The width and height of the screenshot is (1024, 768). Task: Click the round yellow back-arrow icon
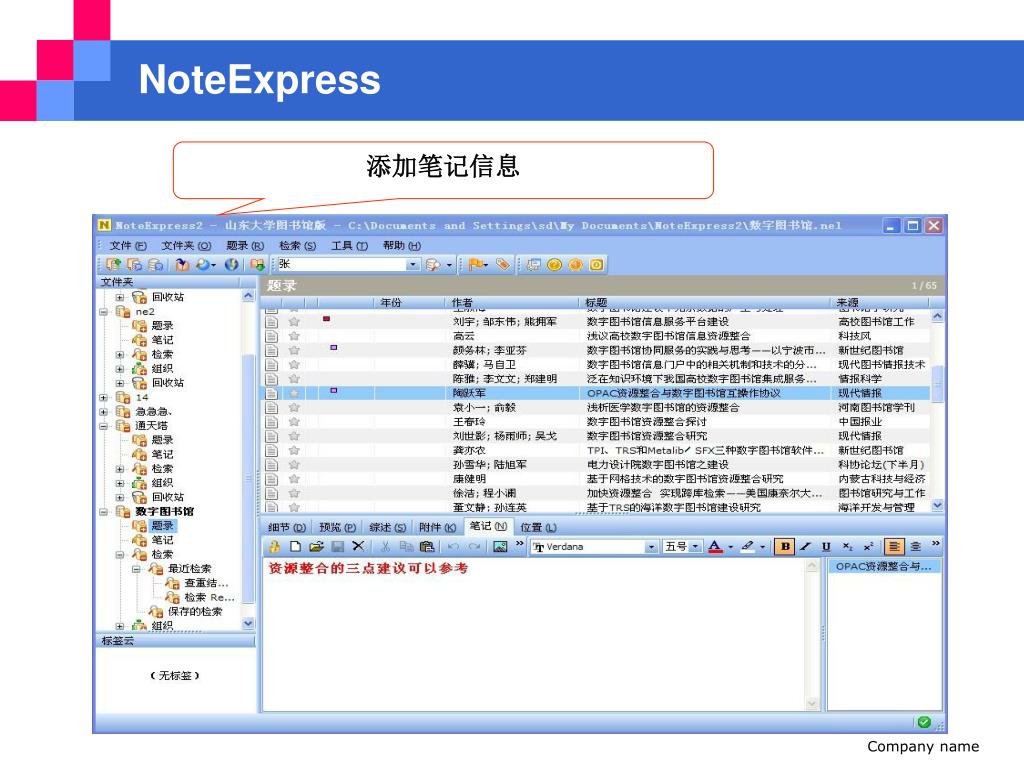[x=554, y=264]
